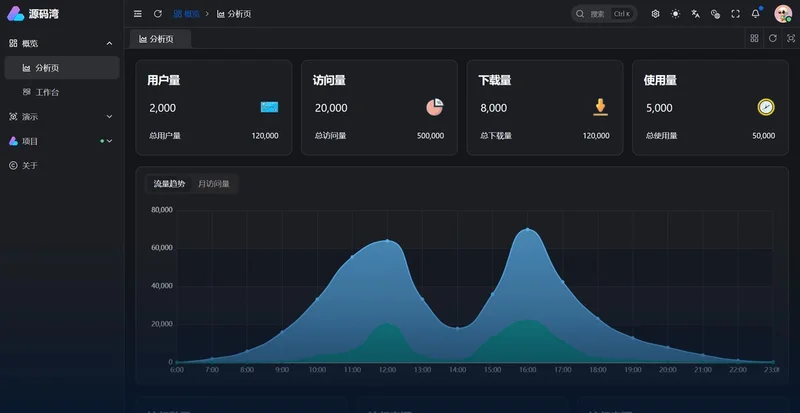Switch to the 月访问量 chart tab
The image size is (800, 413).
pos(214,184)
